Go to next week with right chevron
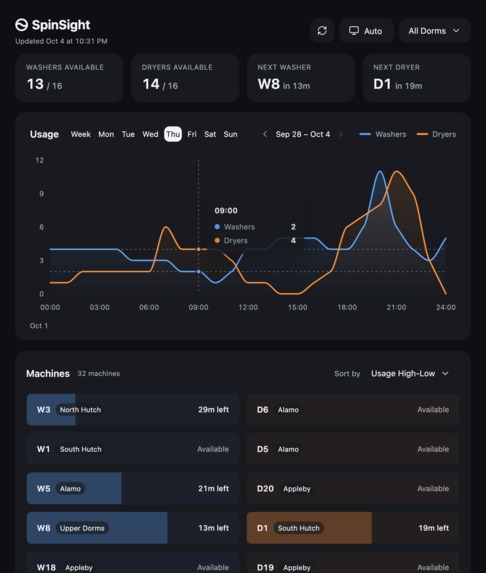486x573 pixels. (x=341, y=134)
